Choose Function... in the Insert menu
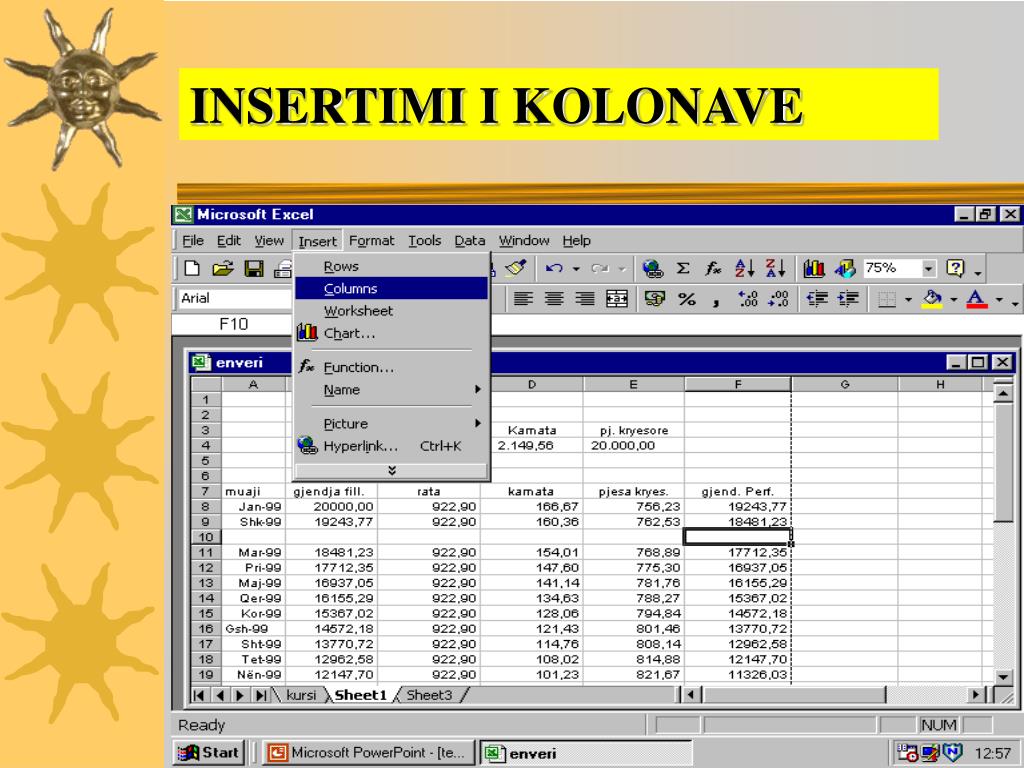Image resolution: width=1024 pixels, height=768 pixels. 391,367
